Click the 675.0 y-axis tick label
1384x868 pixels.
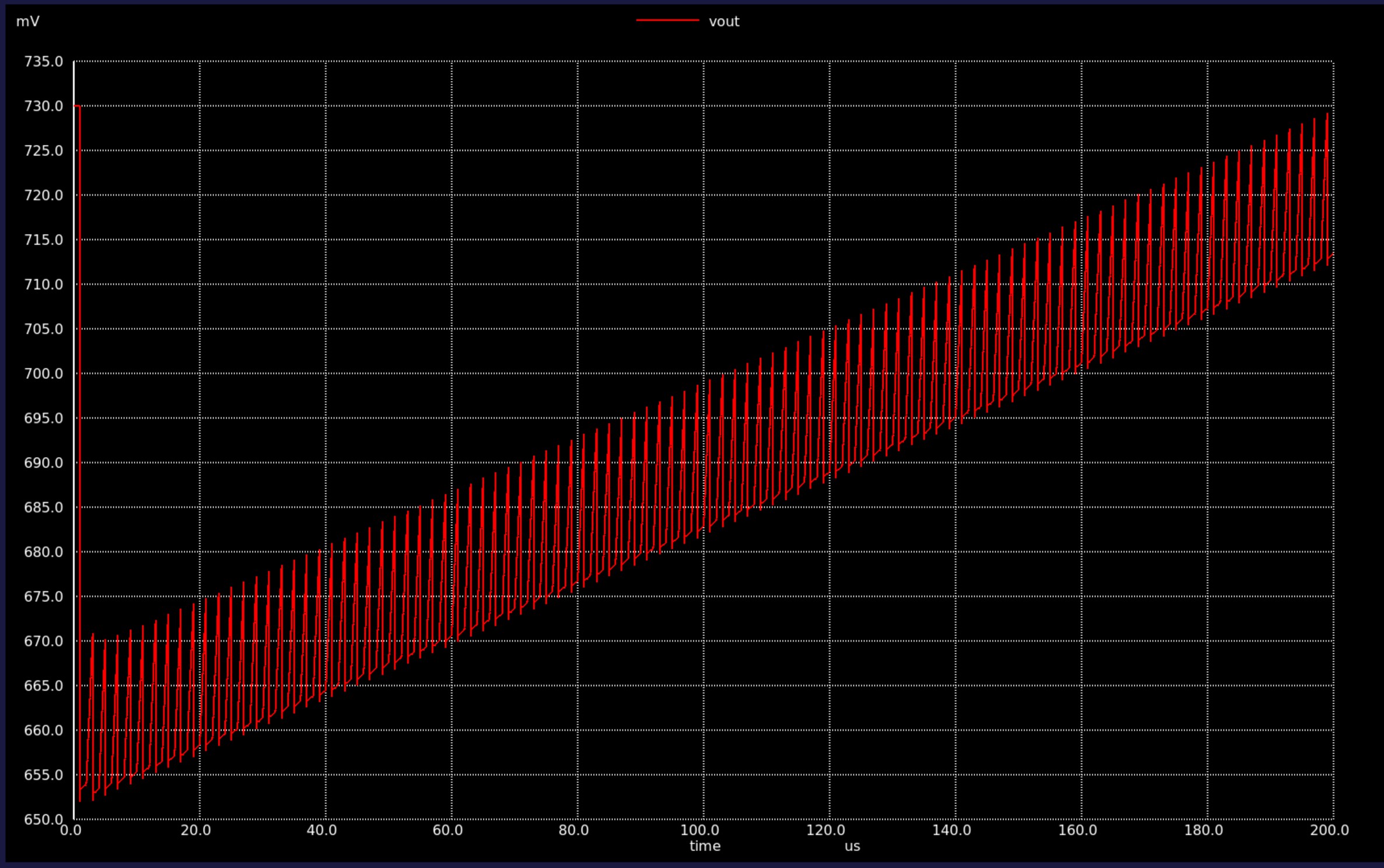click(43, 596)
